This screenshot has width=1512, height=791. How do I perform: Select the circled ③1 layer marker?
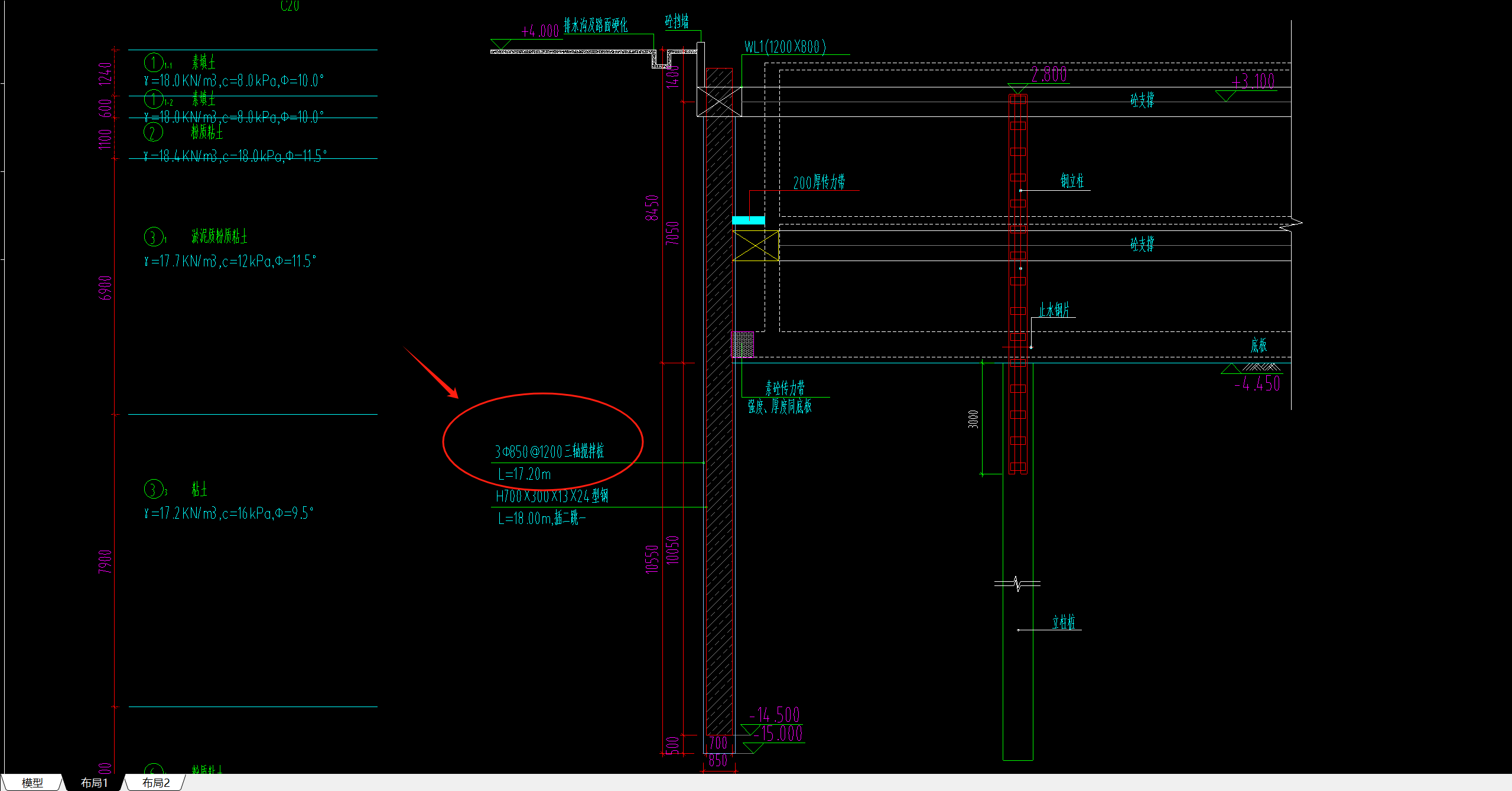coord(154,237)
